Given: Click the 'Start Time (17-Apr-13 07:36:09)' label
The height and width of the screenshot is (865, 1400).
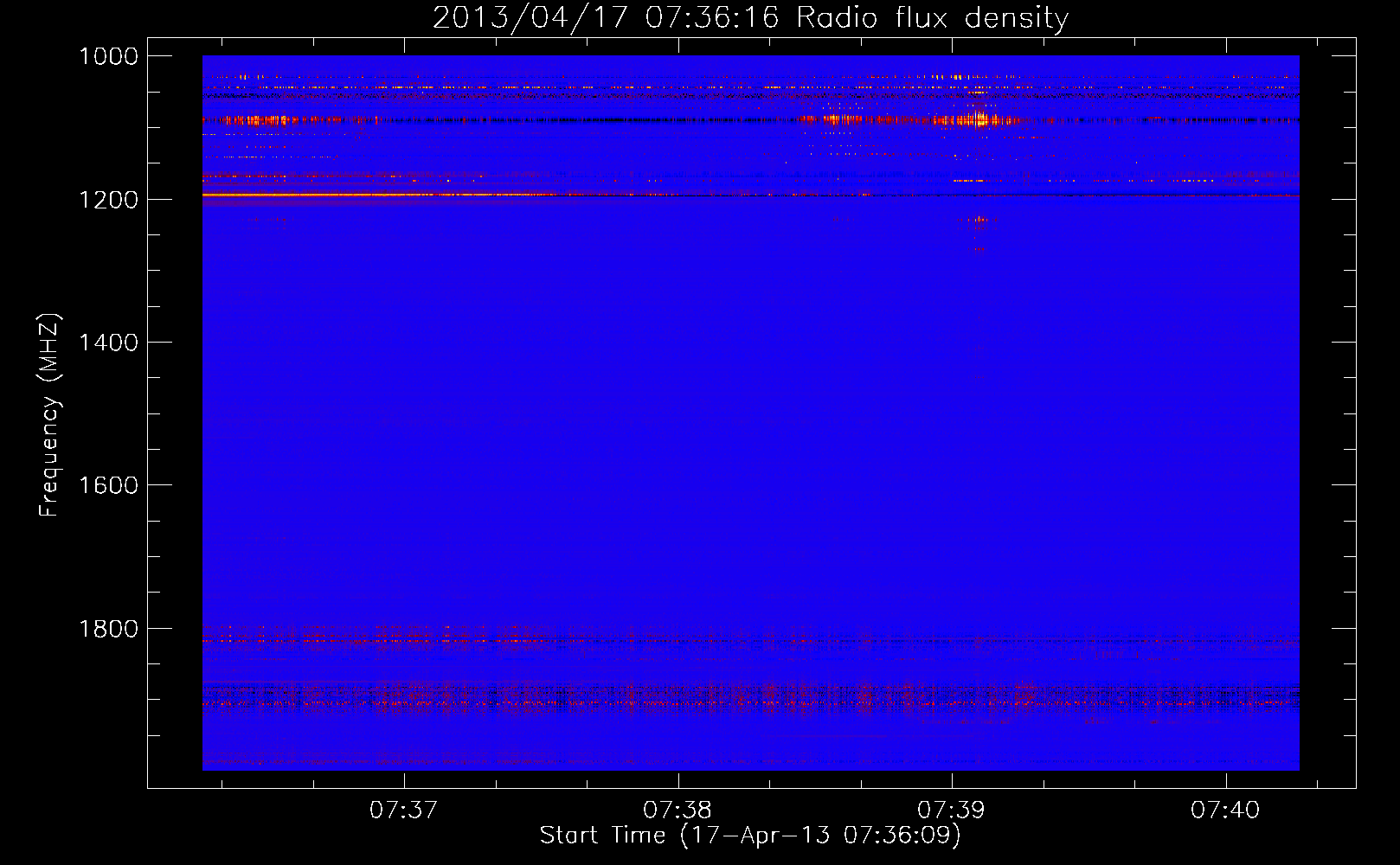Looking at the screenshot, I should (750, 836).
